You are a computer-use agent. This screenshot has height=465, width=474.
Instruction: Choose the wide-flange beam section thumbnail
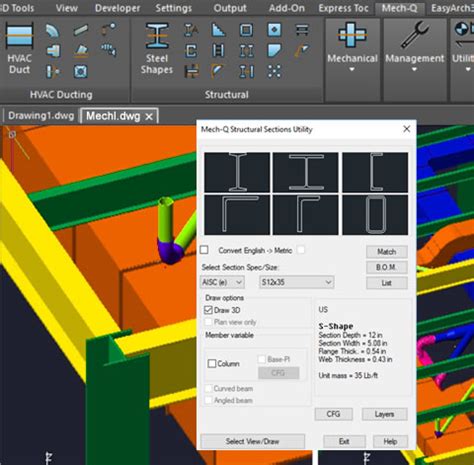(305, 172)
